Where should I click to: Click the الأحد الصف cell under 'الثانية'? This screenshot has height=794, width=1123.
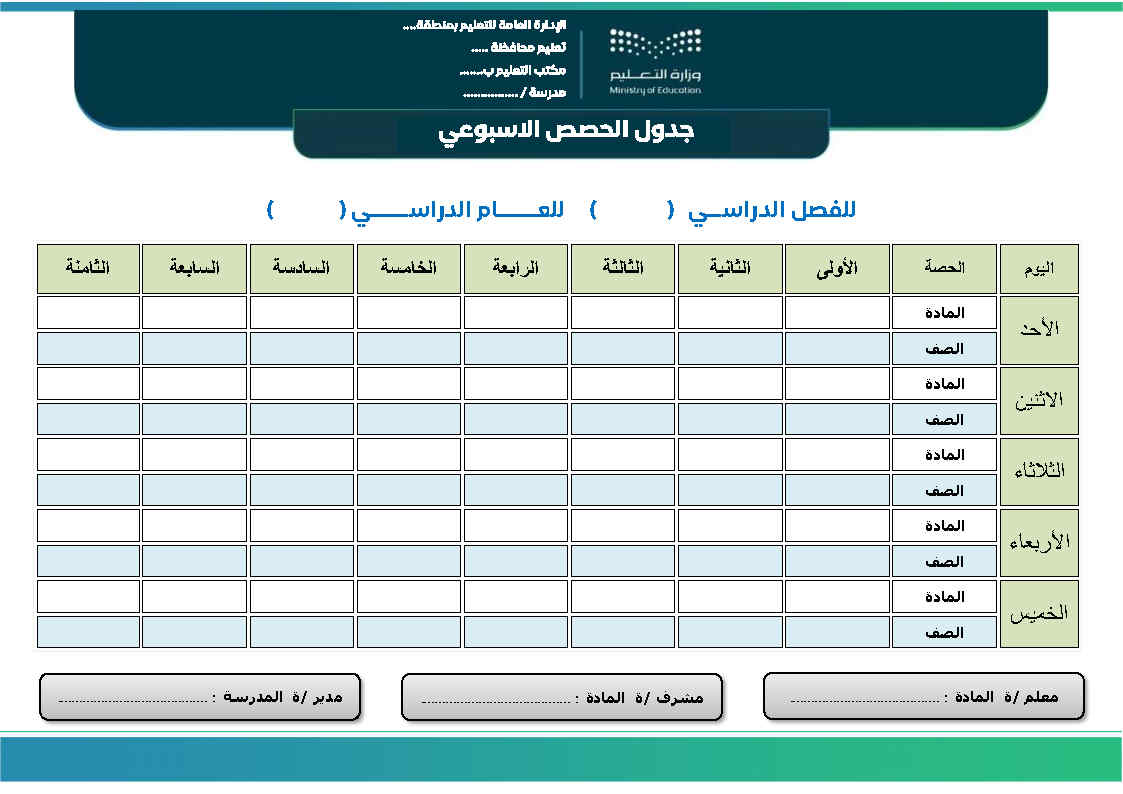click(x=730, y=349)
